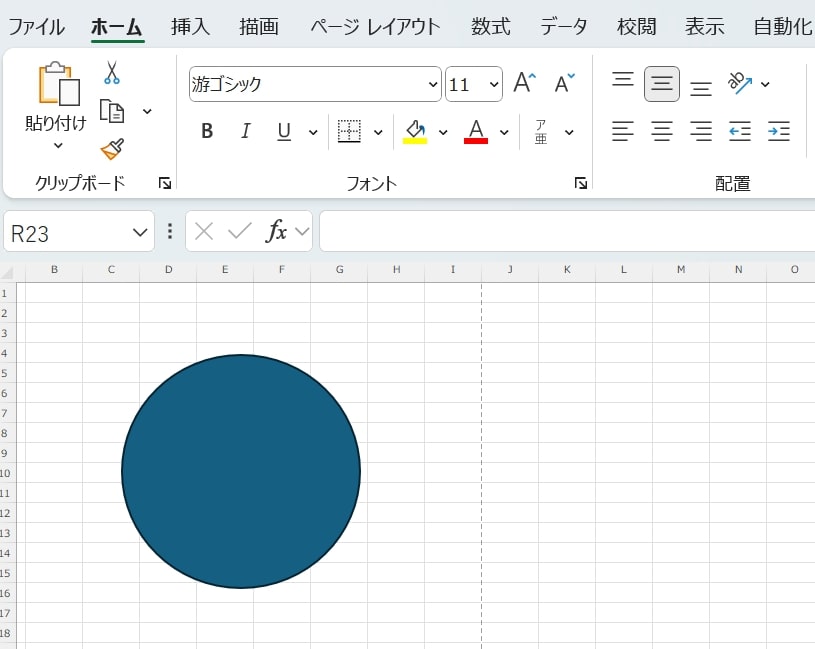Image resolution: width=815 pixels, height=649 pixels.
Task: Select row 10 header
Action: click(5, 473)
